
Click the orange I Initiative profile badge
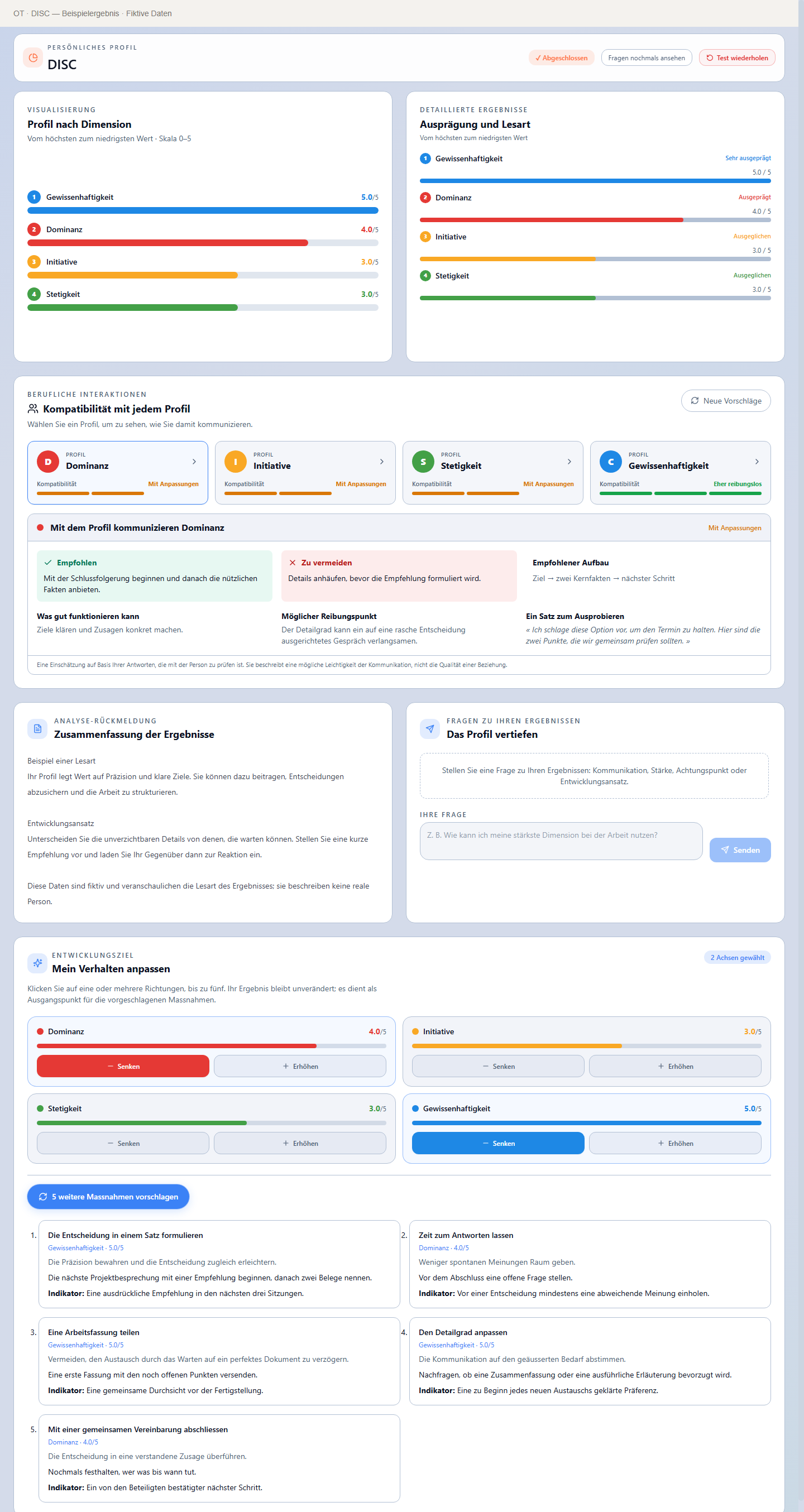tap(235, 462)
